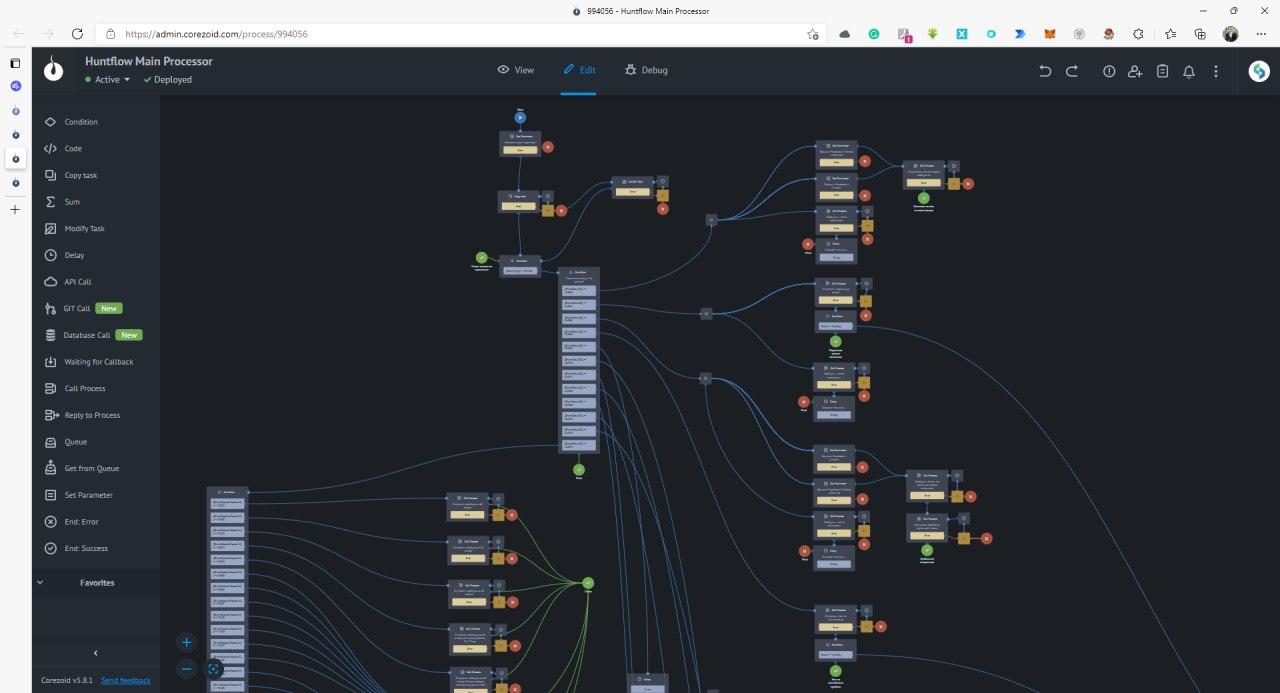Zoom in with the plus button
Image resolution: width=1280 pixels, height=693 pixels.
(186, 642)
